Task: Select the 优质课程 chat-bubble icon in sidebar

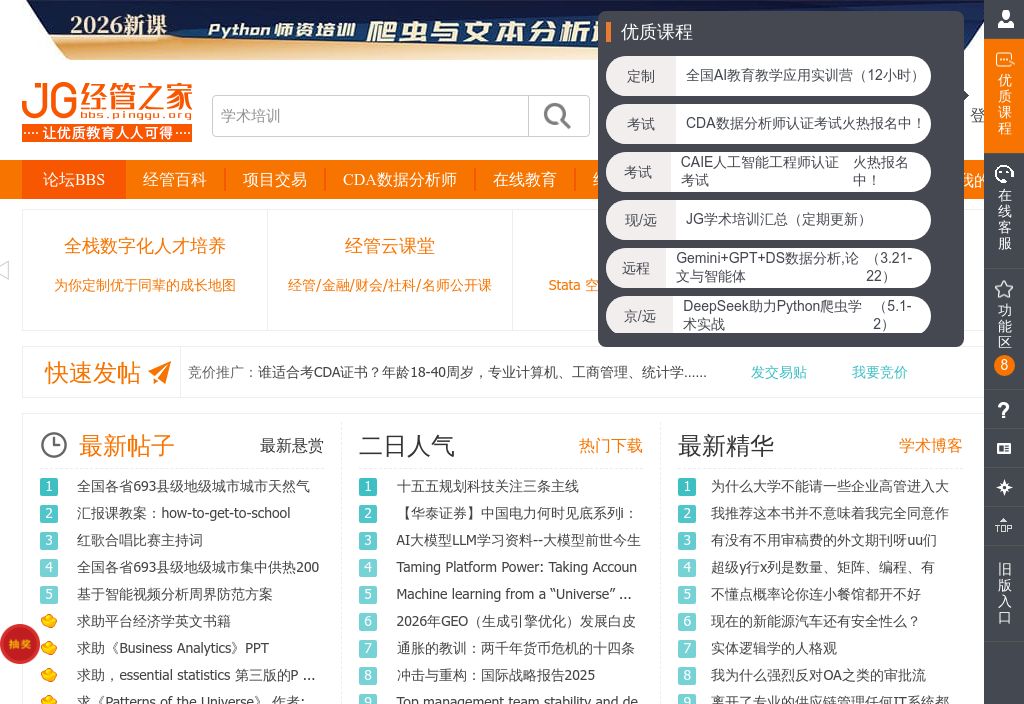Action: (1004, 60)
